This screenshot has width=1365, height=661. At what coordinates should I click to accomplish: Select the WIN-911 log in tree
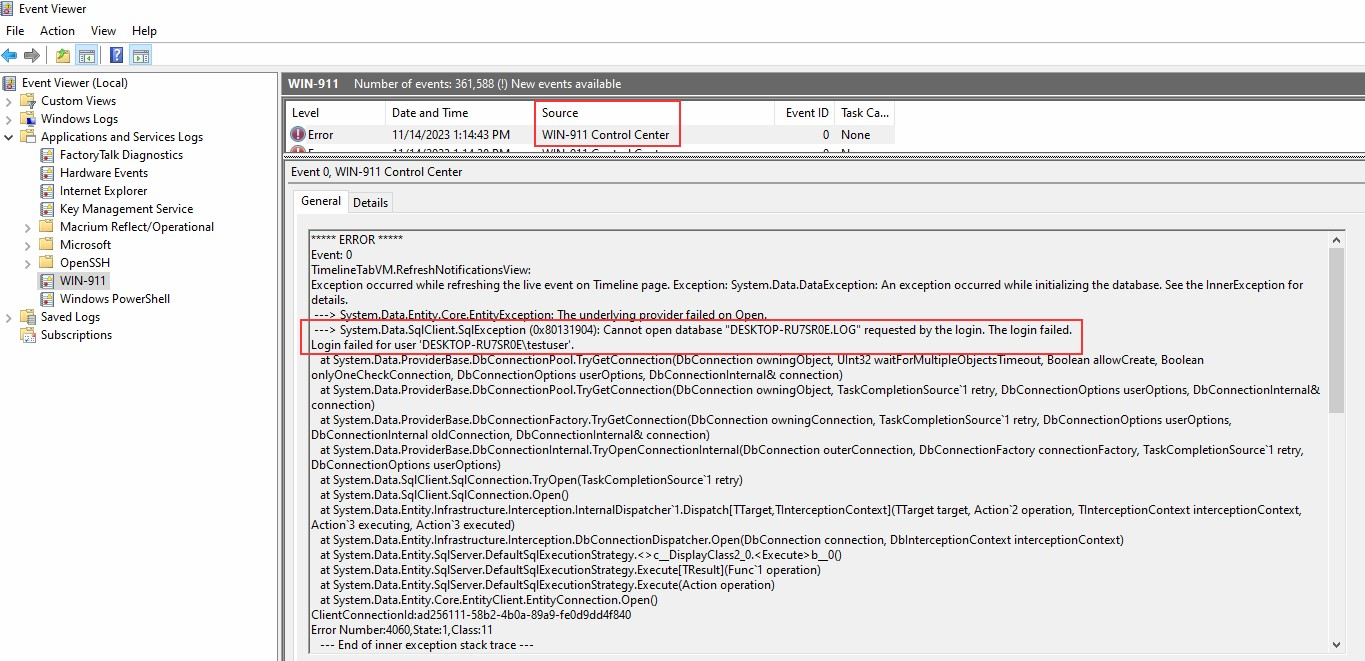click(x=82, y=281)
